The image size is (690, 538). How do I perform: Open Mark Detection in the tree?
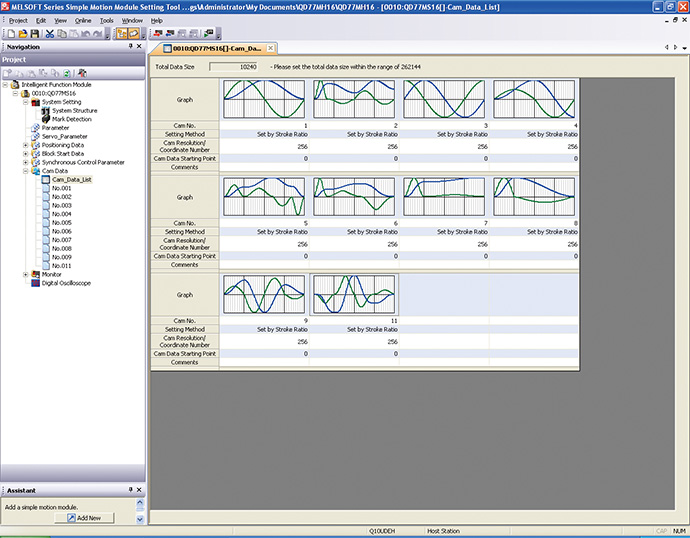[71, 119]
